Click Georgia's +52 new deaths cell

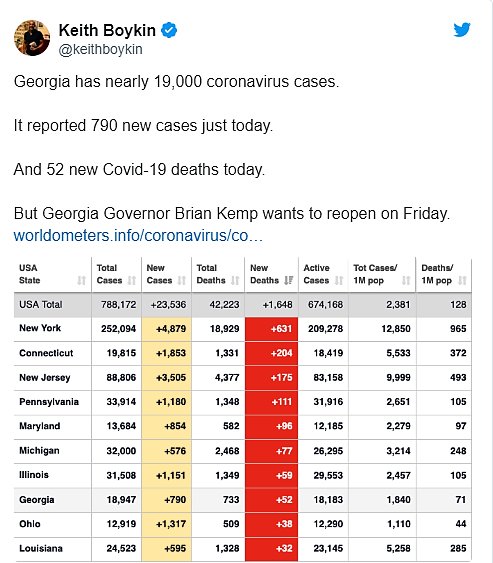tap(271, 500)
